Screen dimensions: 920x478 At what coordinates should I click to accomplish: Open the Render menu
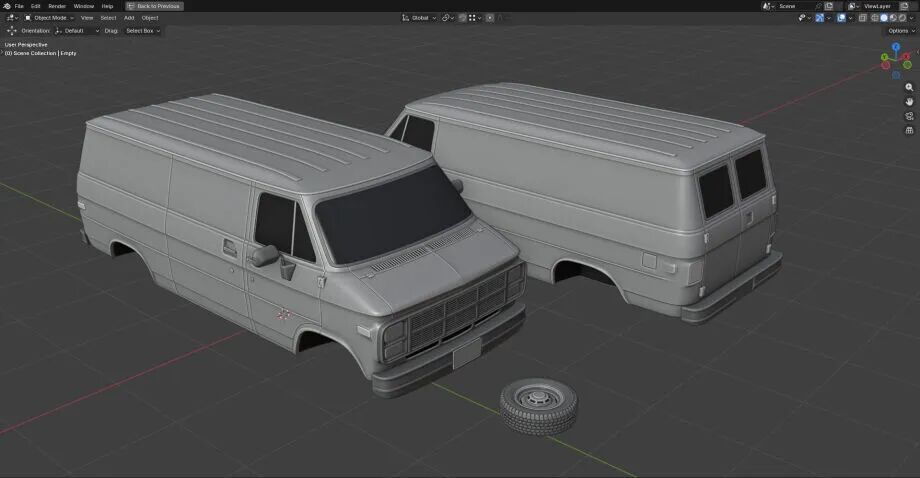pyautogui.click(x=57, y=6)
